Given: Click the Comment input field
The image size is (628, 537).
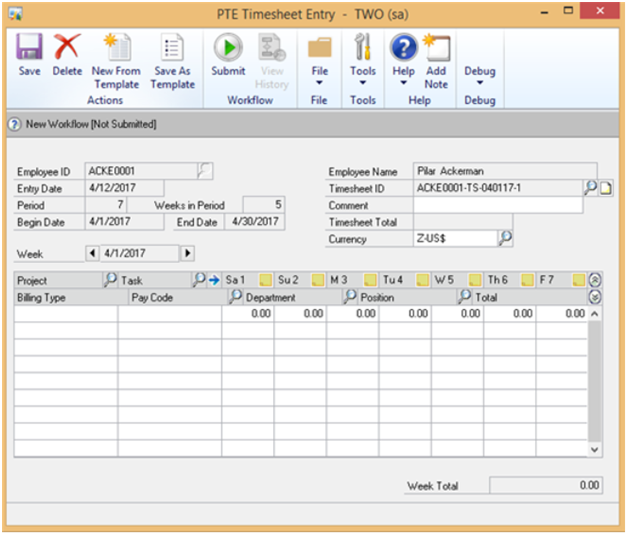Looking at the screenshot, I should (497, 204).
